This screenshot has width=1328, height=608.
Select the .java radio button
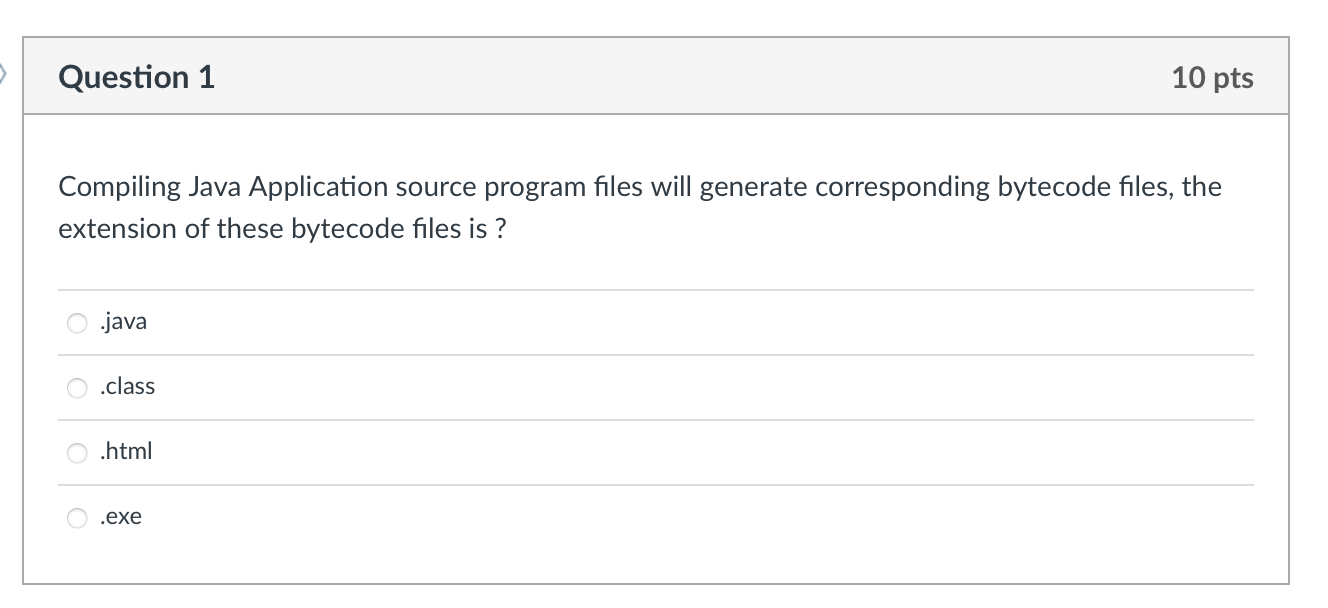pyautogui.click(x=77, y=323)
